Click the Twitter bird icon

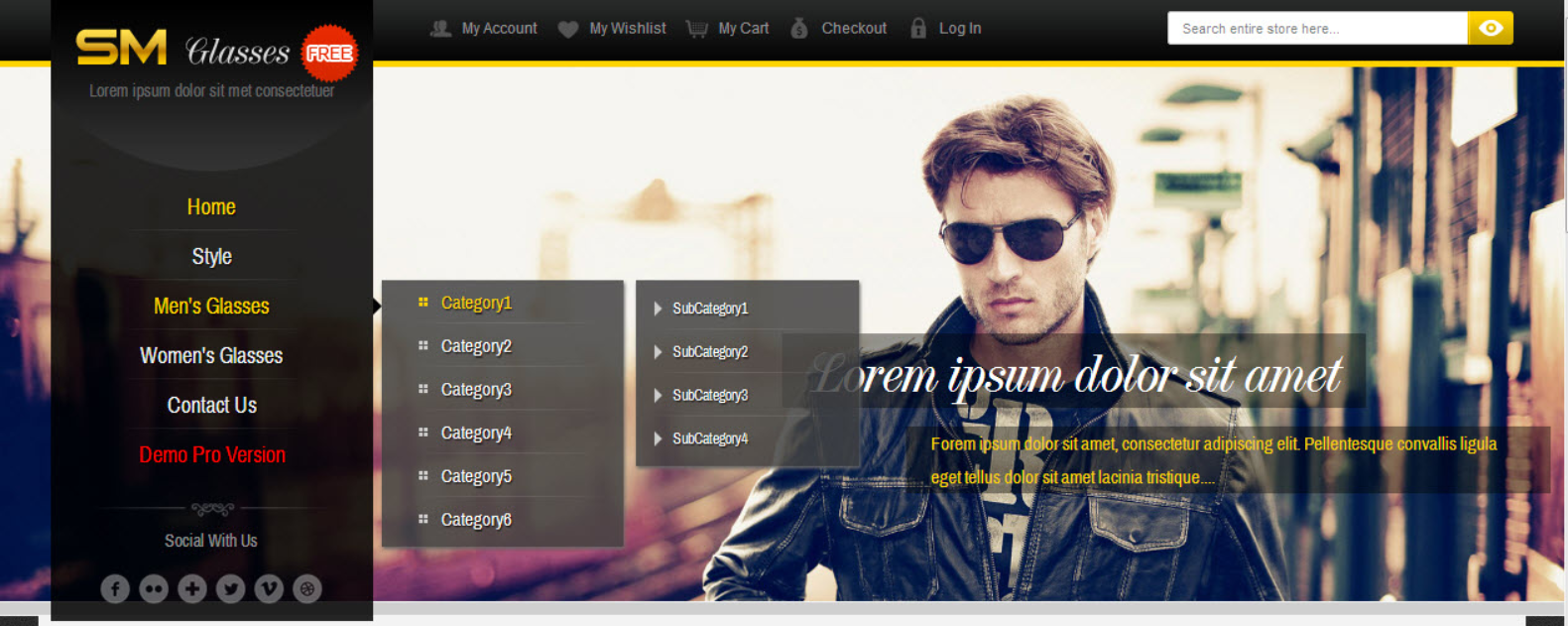pos(231,589)
